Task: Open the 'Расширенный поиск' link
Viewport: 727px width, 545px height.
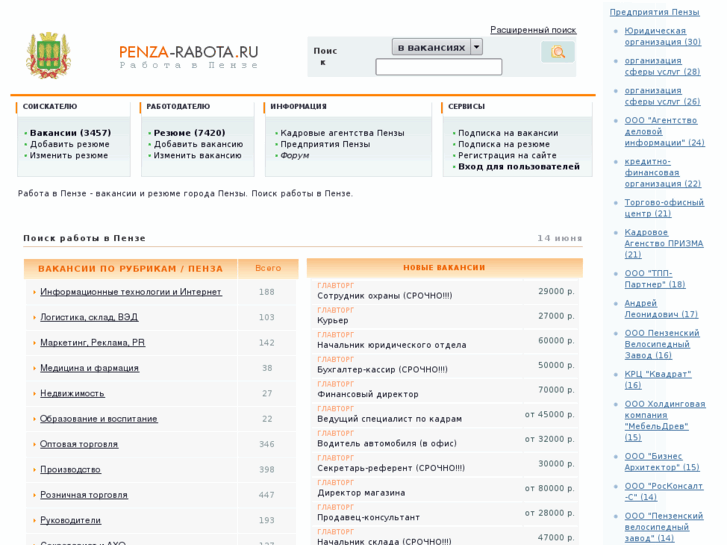Action: pos(532,30)
